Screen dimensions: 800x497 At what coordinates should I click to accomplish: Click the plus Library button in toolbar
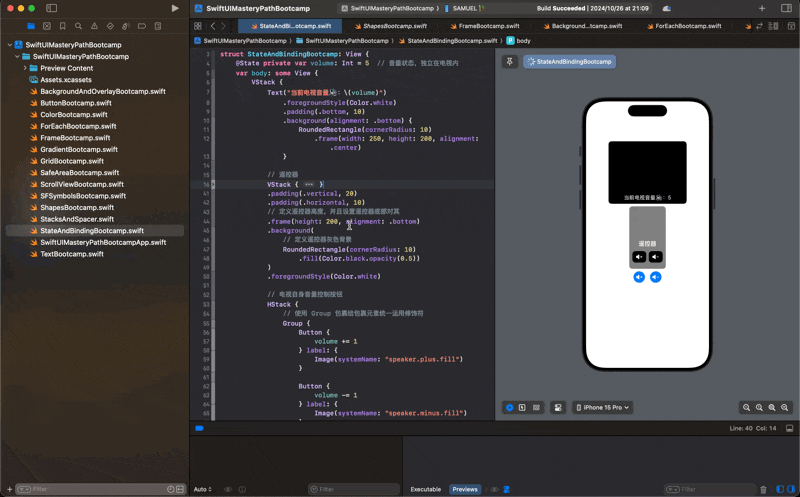[x=762, y=8]
